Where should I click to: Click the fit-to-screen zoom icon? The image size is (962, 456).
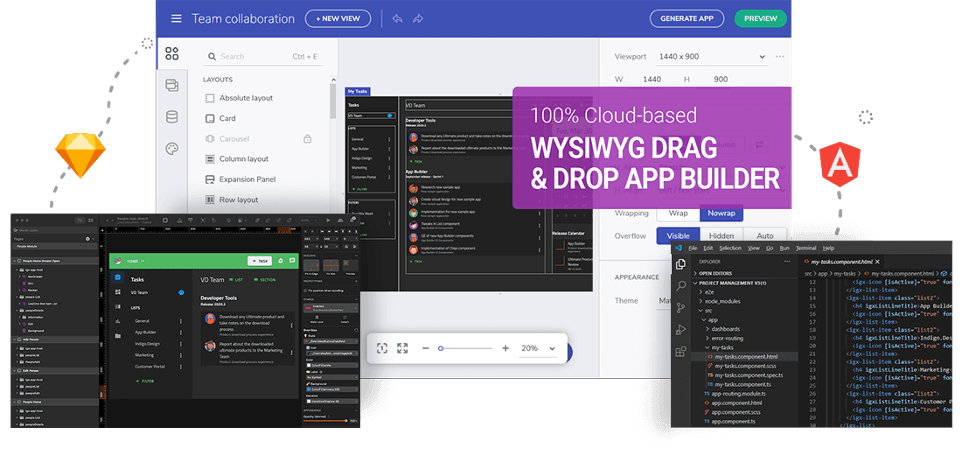point(382,348)
